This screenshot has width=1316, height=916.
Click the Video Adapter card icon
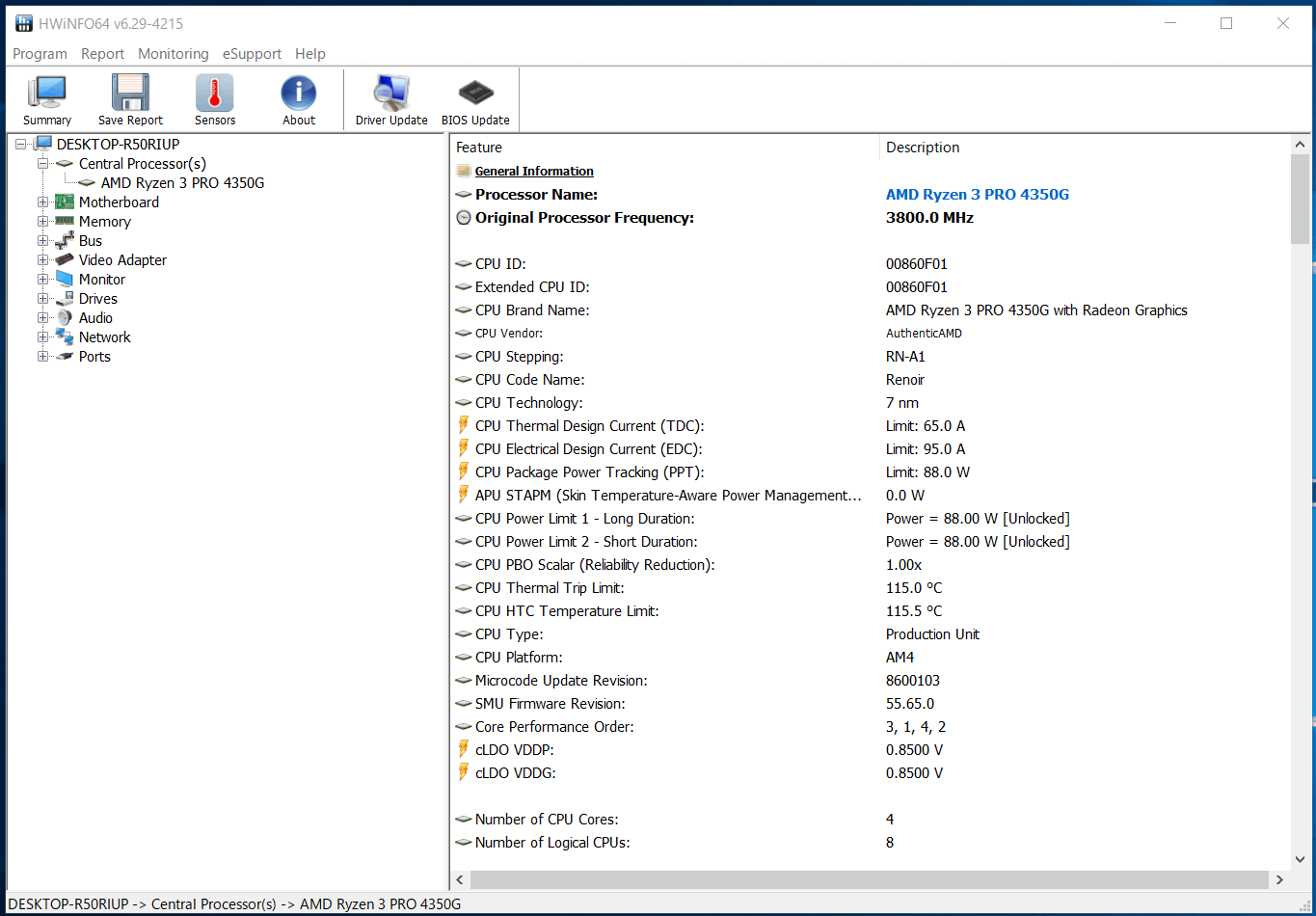click(65, 259)
